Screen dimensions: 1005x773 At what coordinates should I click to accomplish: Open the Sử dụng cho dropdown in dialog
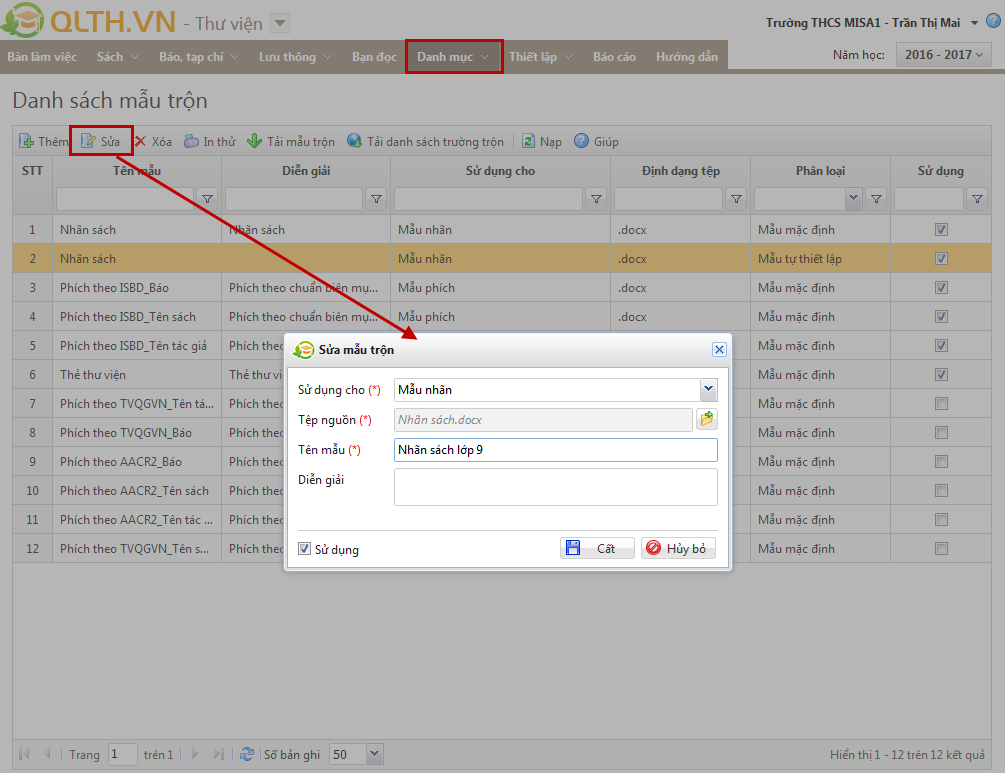pyautogui.click(x=708, y=389)
